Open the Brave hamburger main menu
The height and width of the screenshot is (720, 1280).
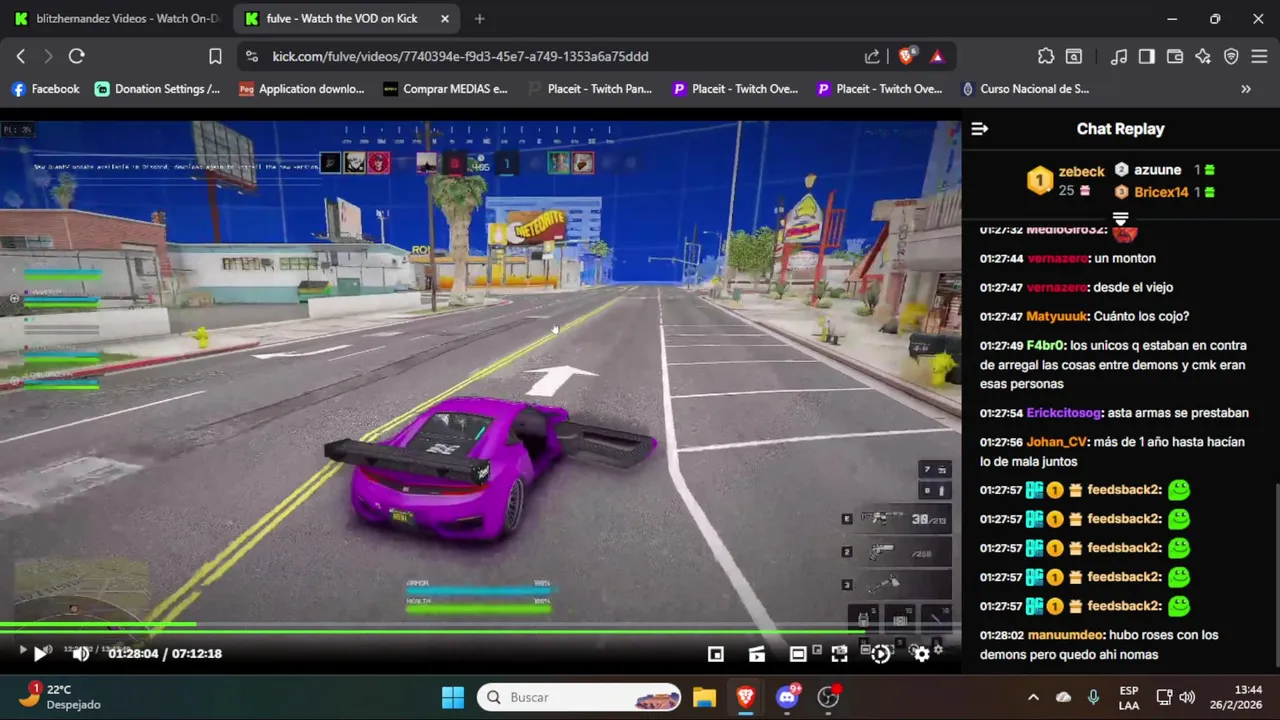(1259, 56)
